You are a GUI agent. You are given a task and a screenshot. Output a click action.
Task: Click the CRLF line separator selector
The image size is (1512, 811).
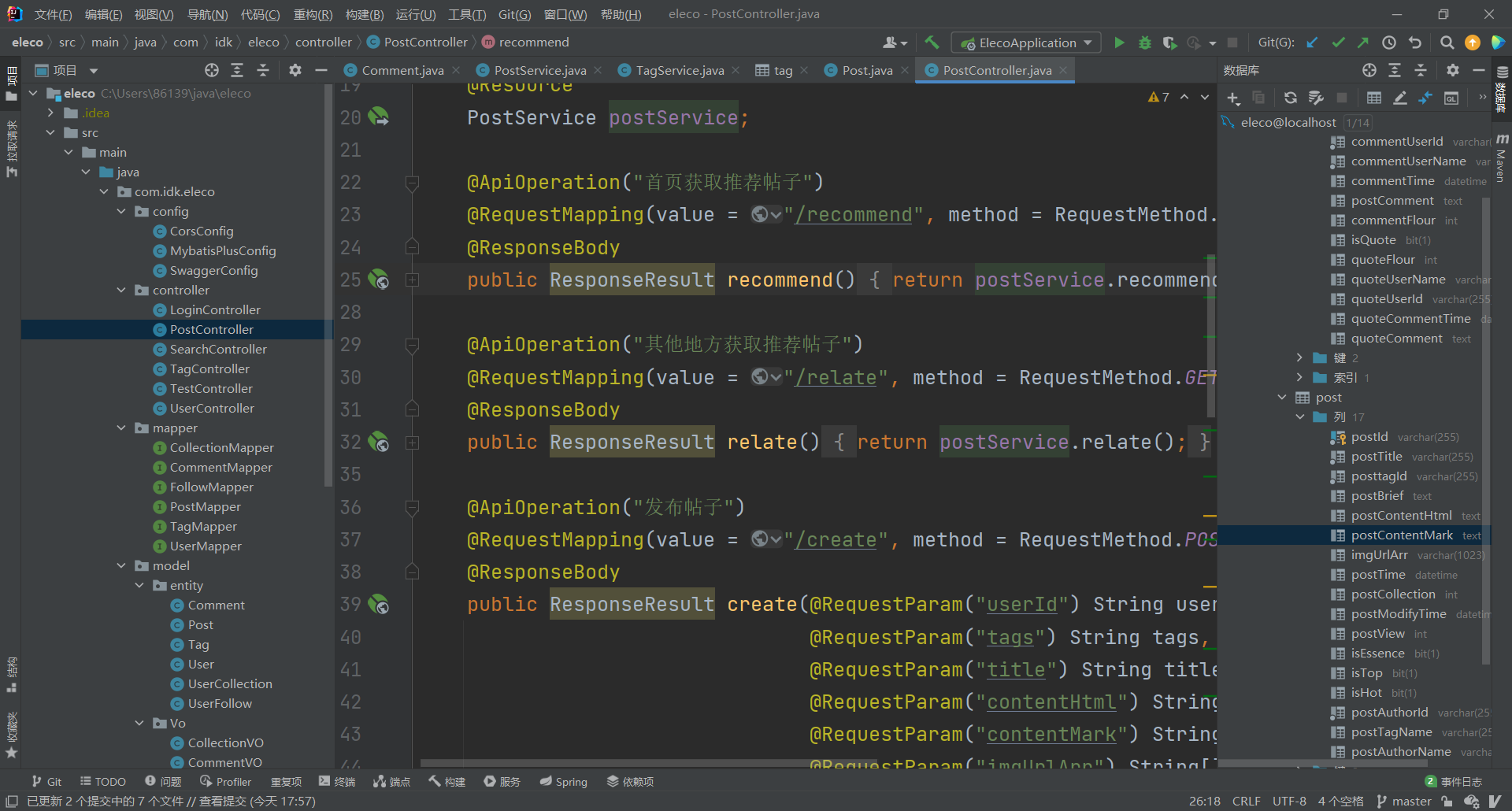coord(1246,801)
